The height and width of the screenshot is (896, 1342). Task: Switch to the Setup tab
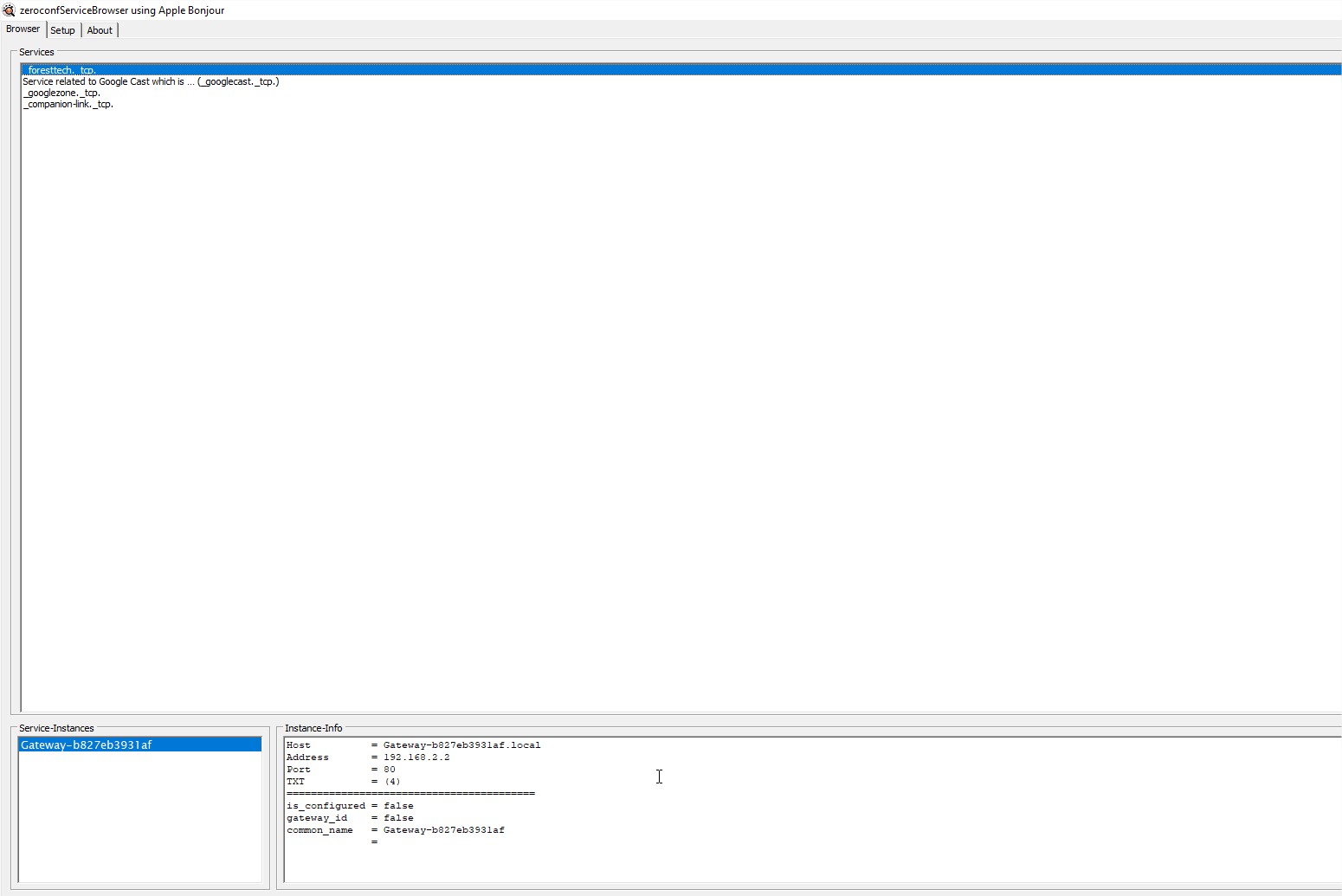coord(62,30)
